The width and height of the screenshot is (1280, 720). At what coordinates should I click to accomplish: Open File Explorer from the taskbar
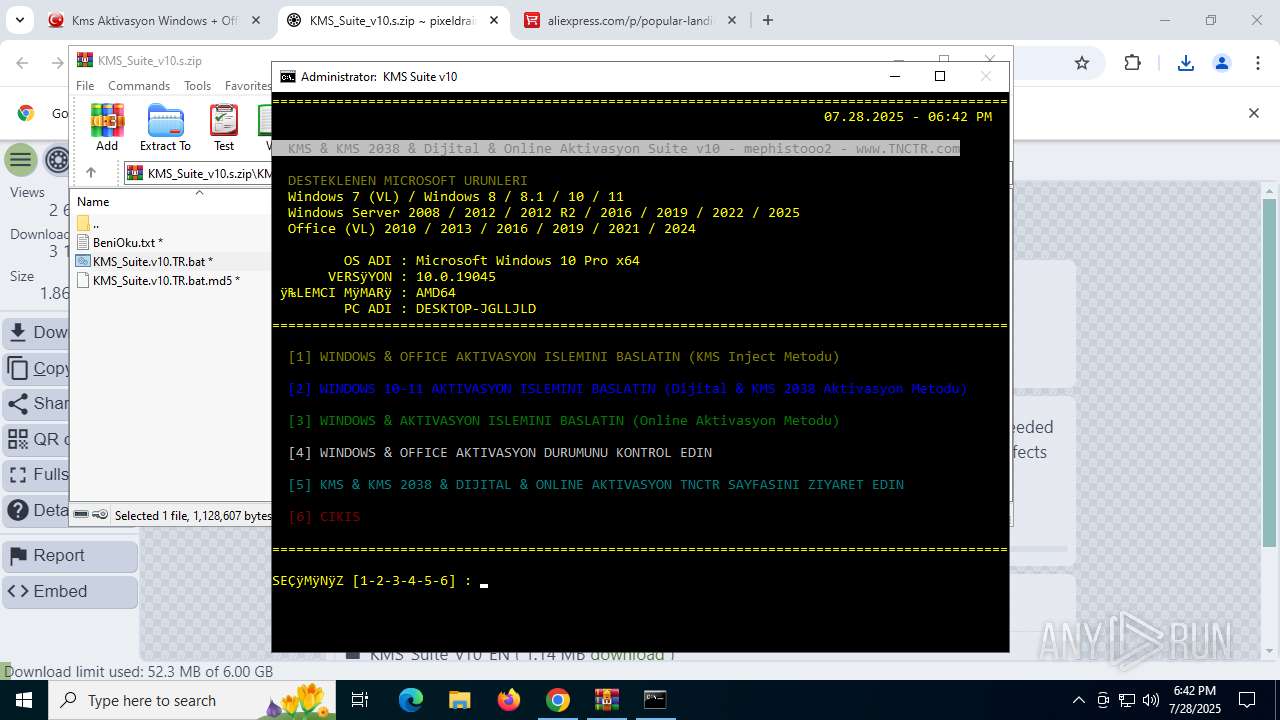460,700
